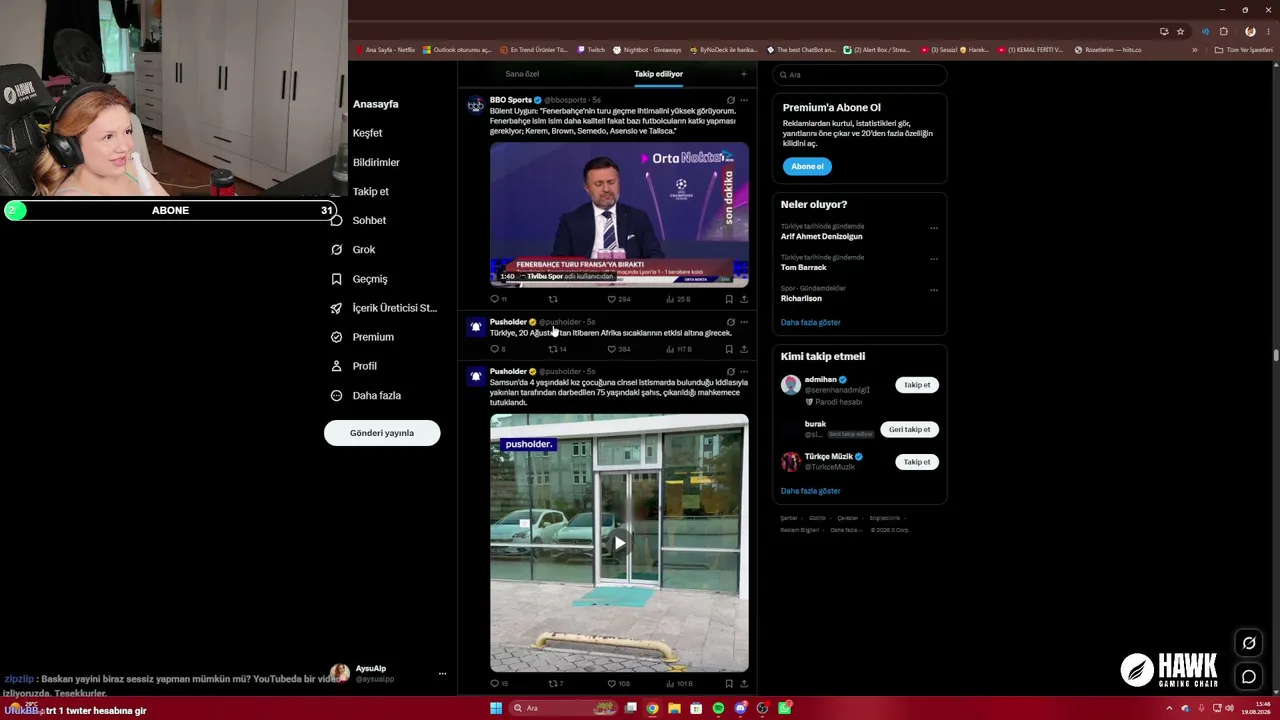
Task: Open the Premium badge icon in the sidebar
Action: click(x=336, y=337)
